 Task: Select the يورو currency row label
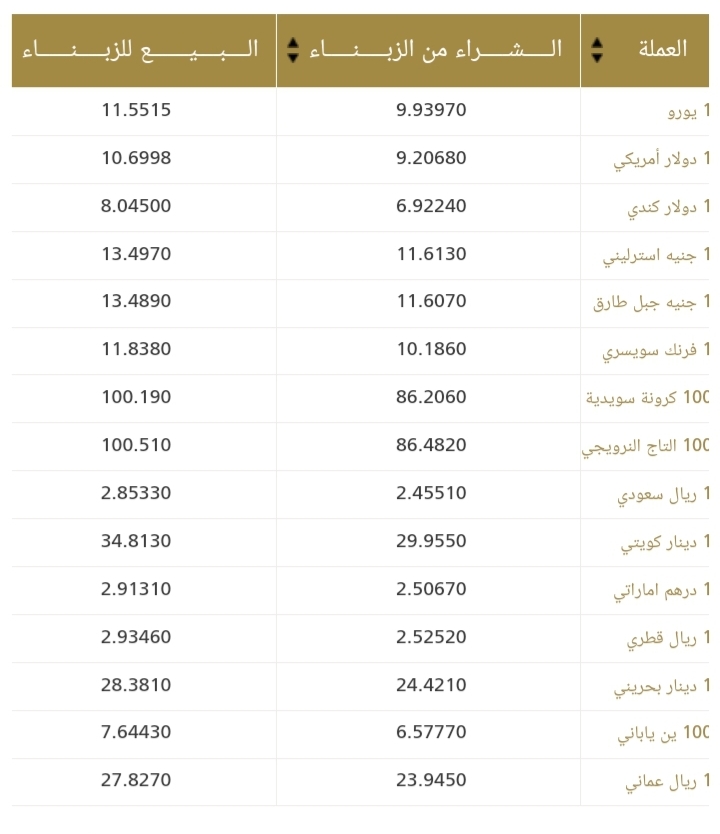[x=687, y=111]
